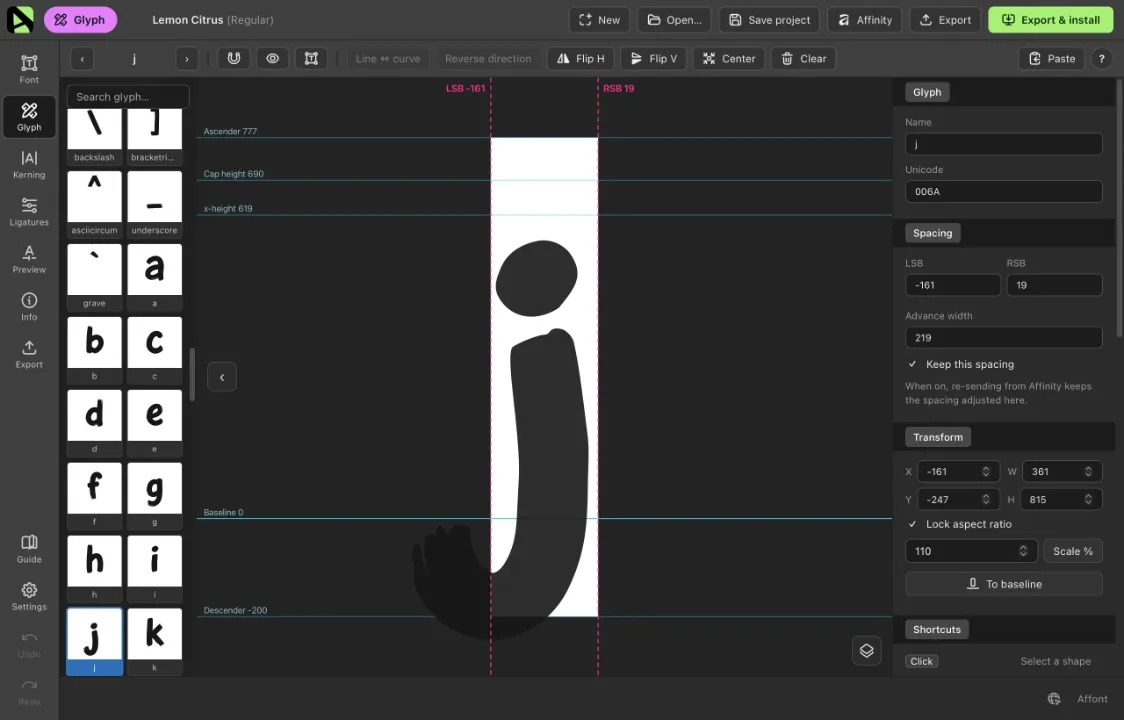Click the Clear button
The width and height of the screenshot is (1124, 720).
pos(803,59)
